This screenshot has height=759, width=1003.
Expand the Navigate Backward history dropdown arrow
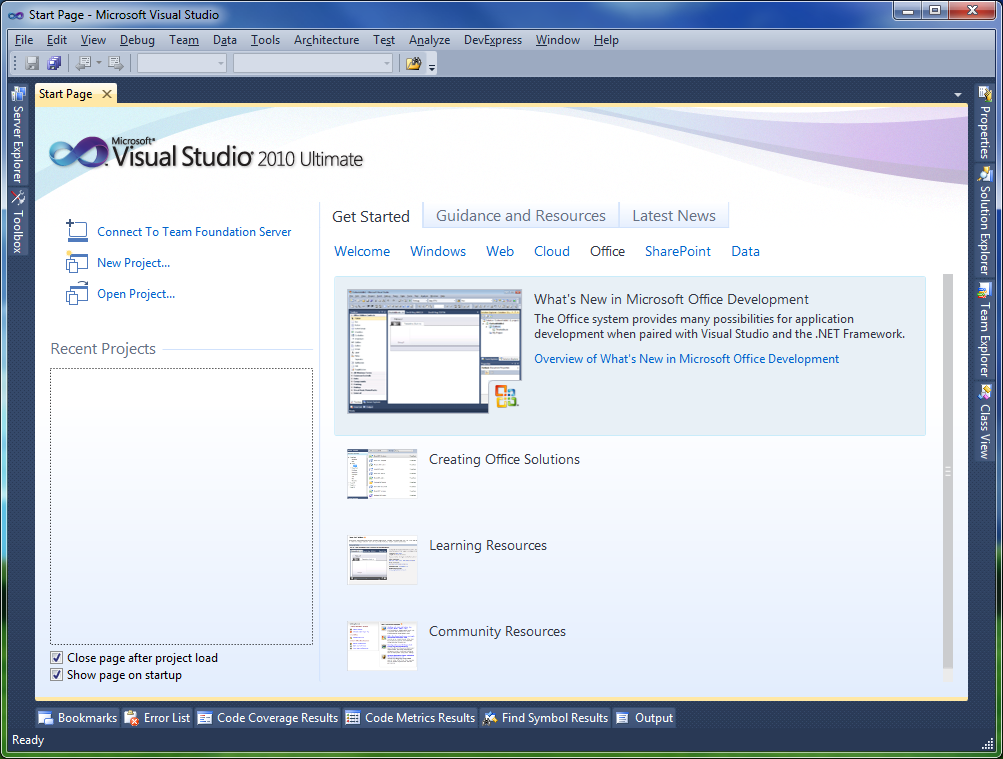click(99, 63)
